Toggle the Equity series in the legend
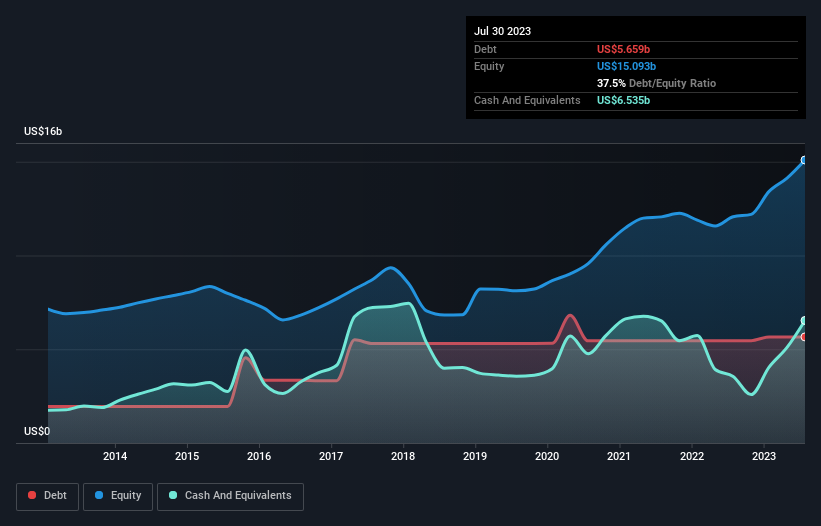 point(118,496)
